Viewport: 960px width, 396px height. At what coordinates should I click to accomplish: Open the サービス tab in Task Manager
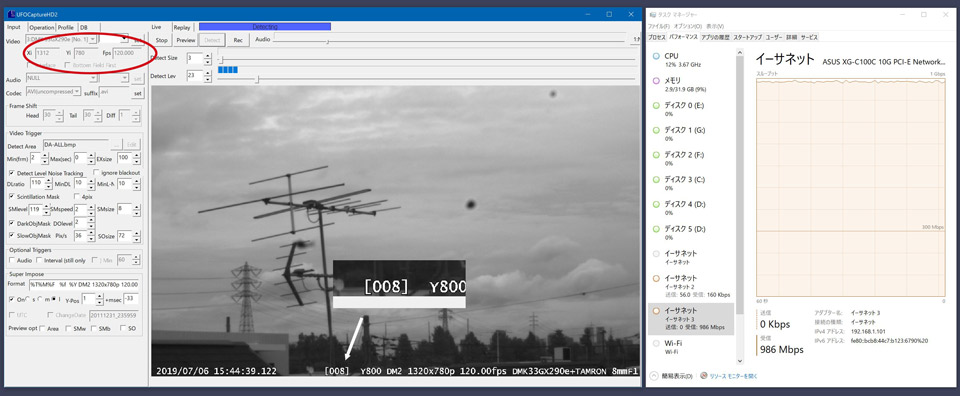point(809,37)
